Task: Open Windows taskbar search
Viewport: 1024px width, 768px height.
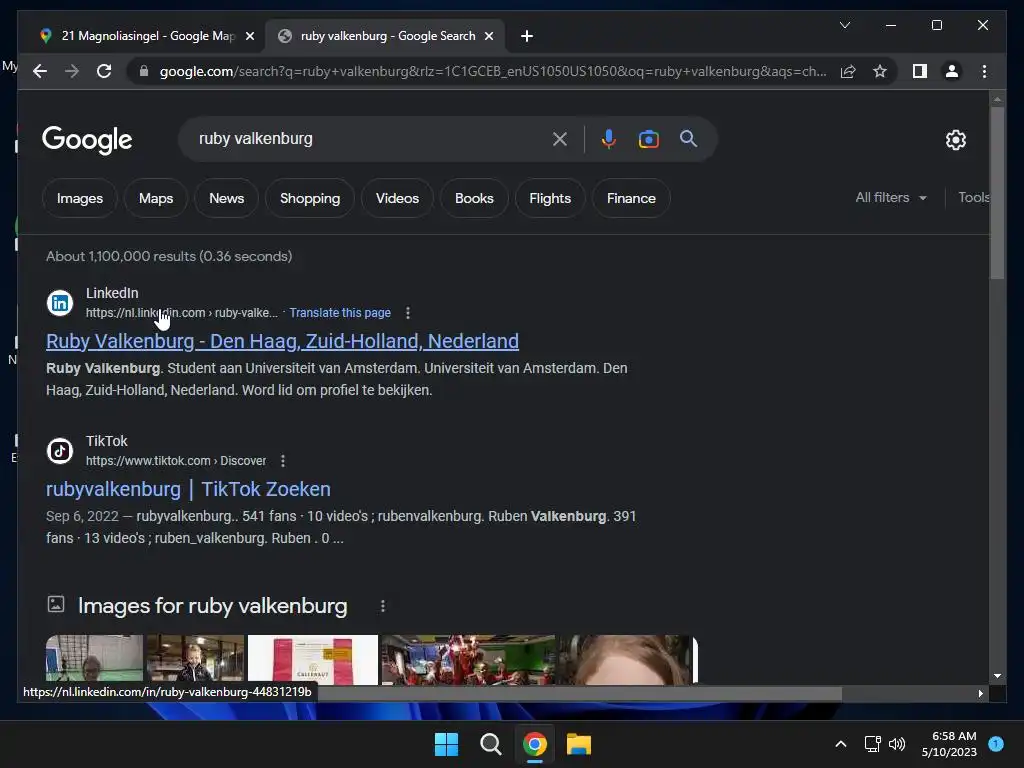Action: tap(490, 744)
